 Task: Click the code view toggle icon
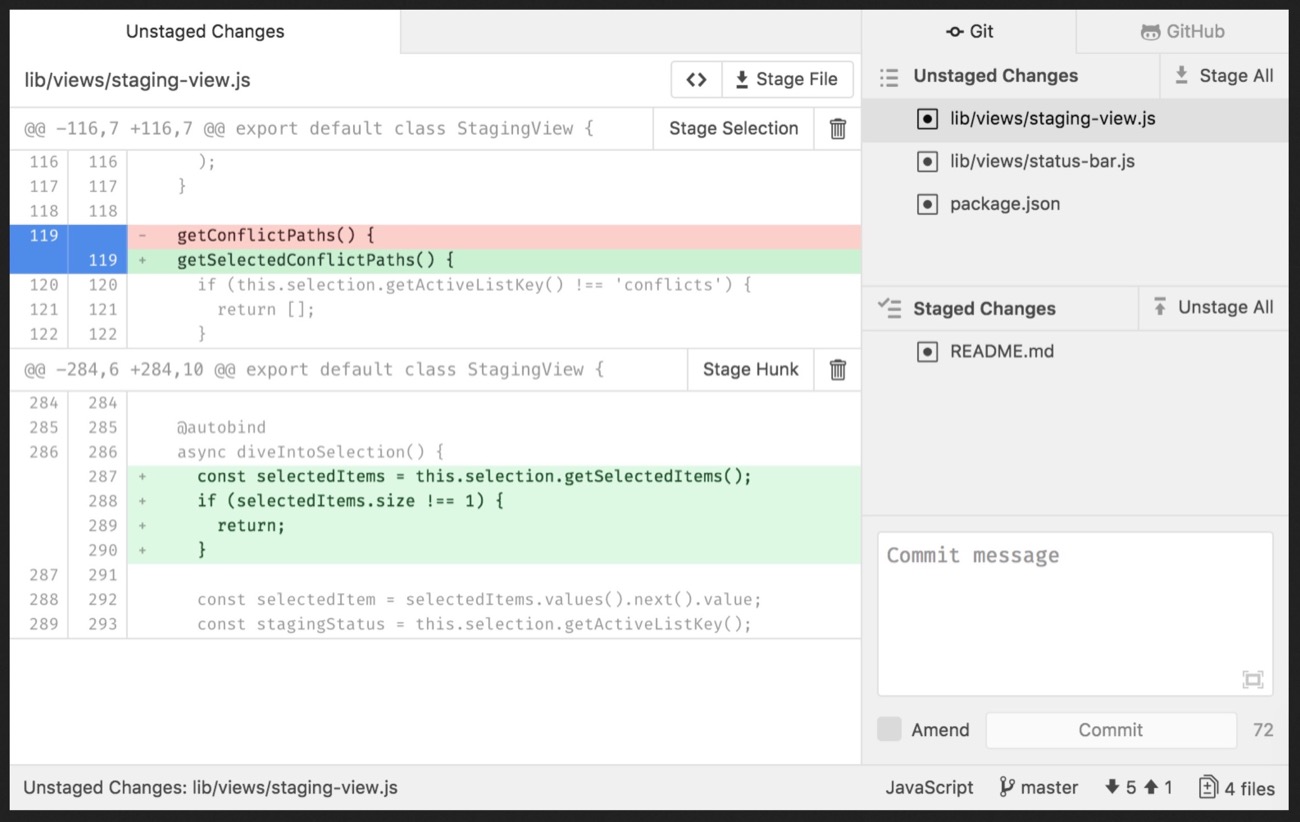tap(696, 80)
